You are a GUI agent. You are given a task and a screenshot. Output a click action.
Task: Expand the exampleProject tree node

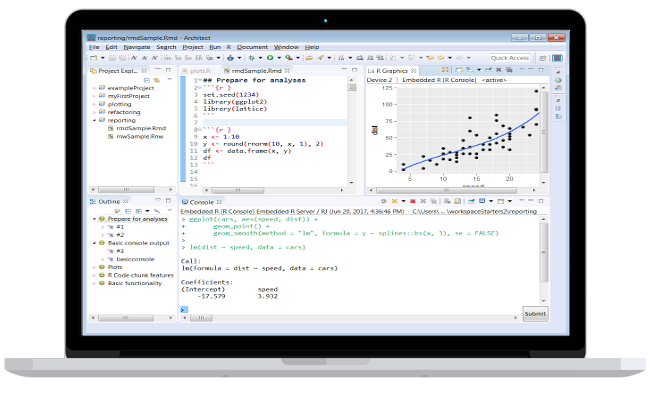94,88
